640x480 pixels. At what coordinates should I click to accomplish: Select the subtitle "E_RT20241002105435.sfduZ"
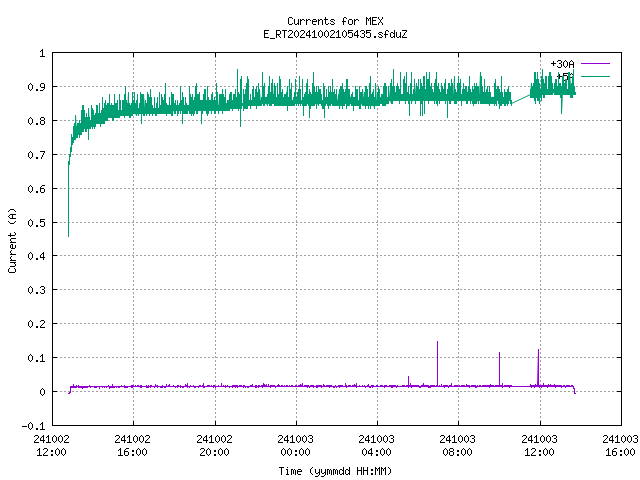coord(335,34)
